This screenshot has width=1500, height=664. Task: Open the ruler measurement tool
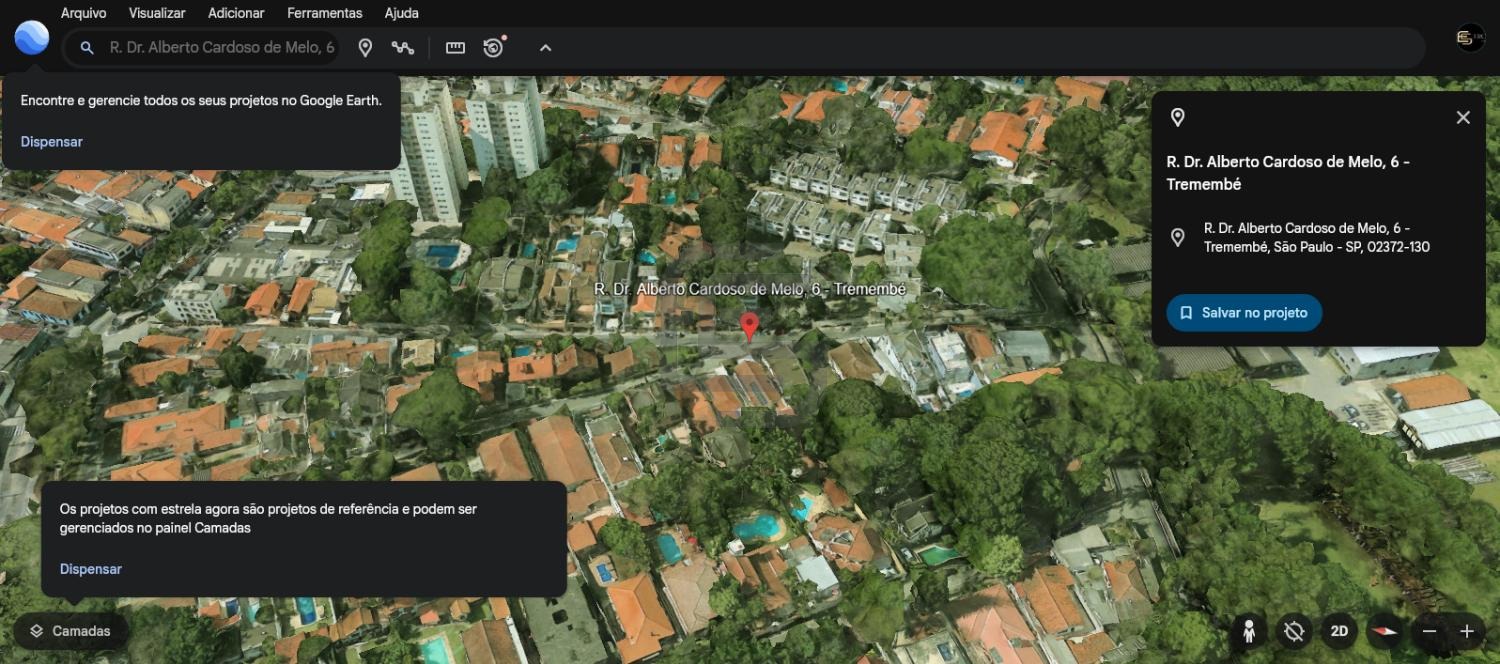pyautogui.click(x=455, y=48)
